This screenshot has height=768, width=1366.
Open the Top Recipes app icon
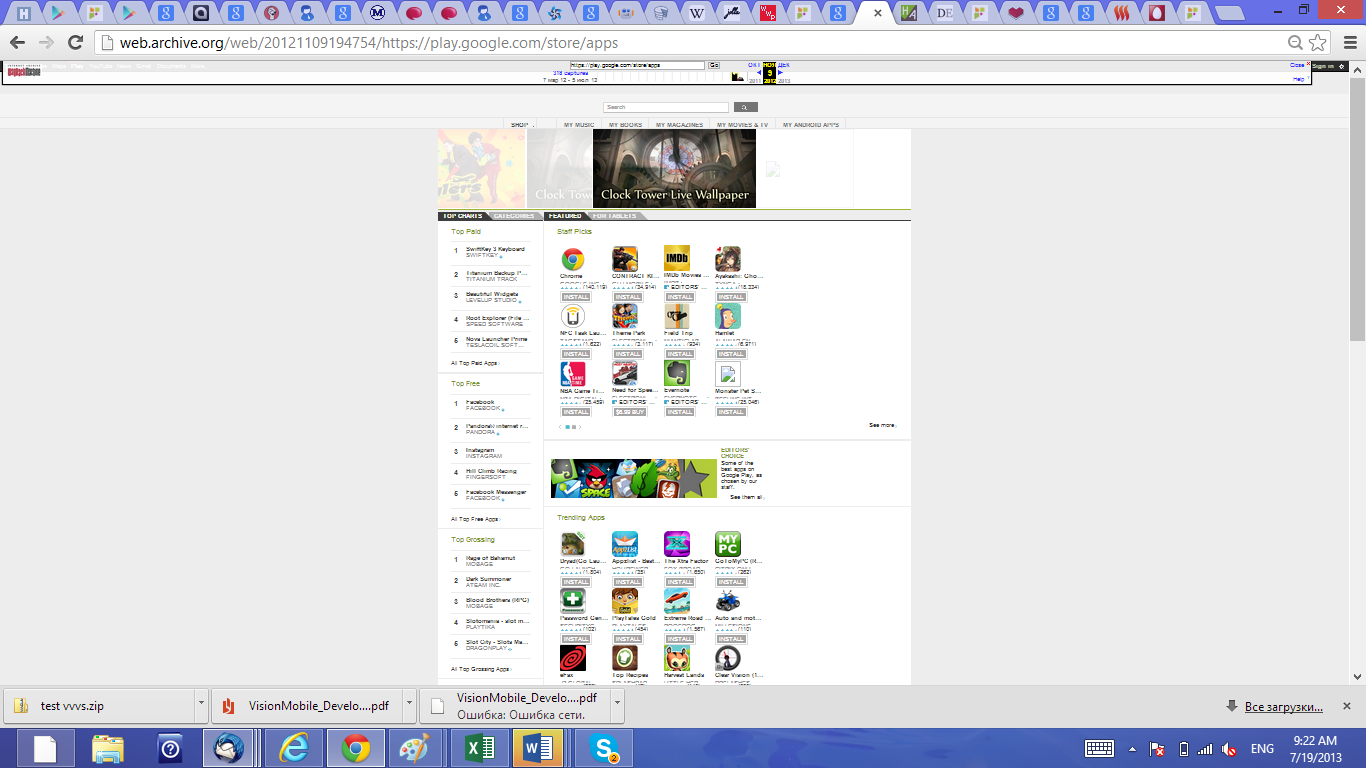[625, 658]
